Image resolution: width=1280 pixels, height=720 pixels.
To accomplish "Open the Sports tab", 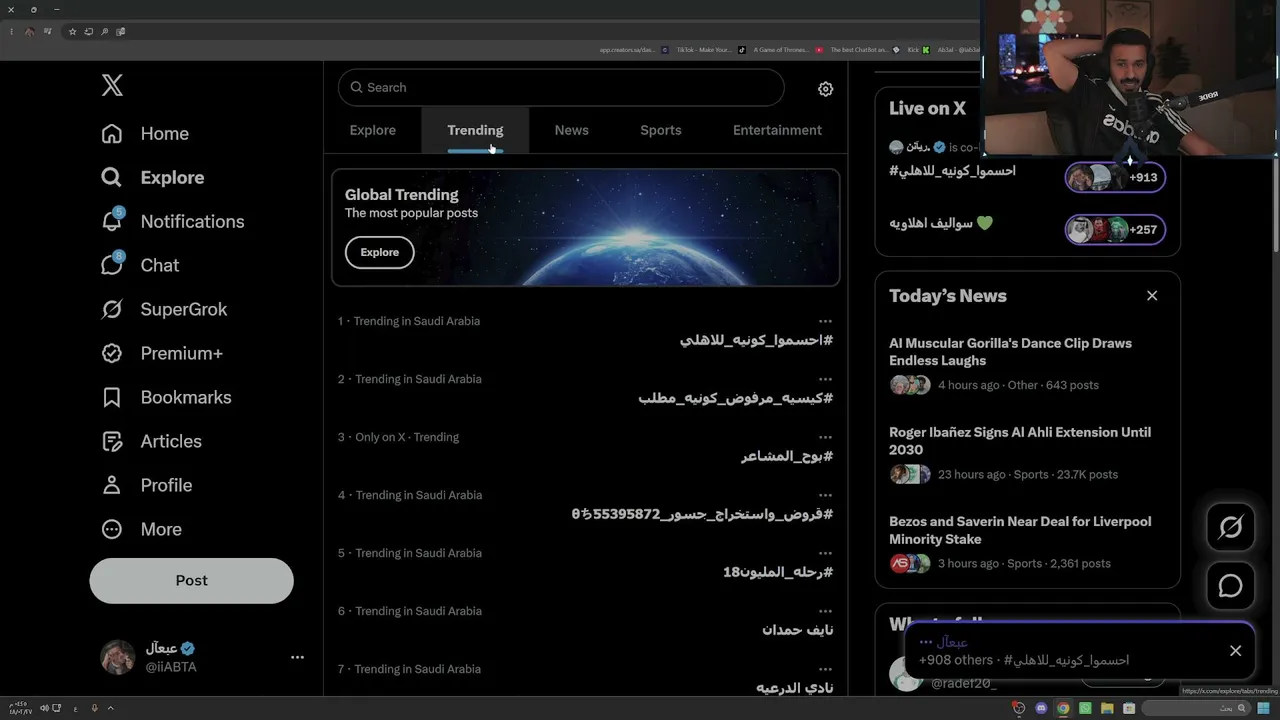I will 661,130.
